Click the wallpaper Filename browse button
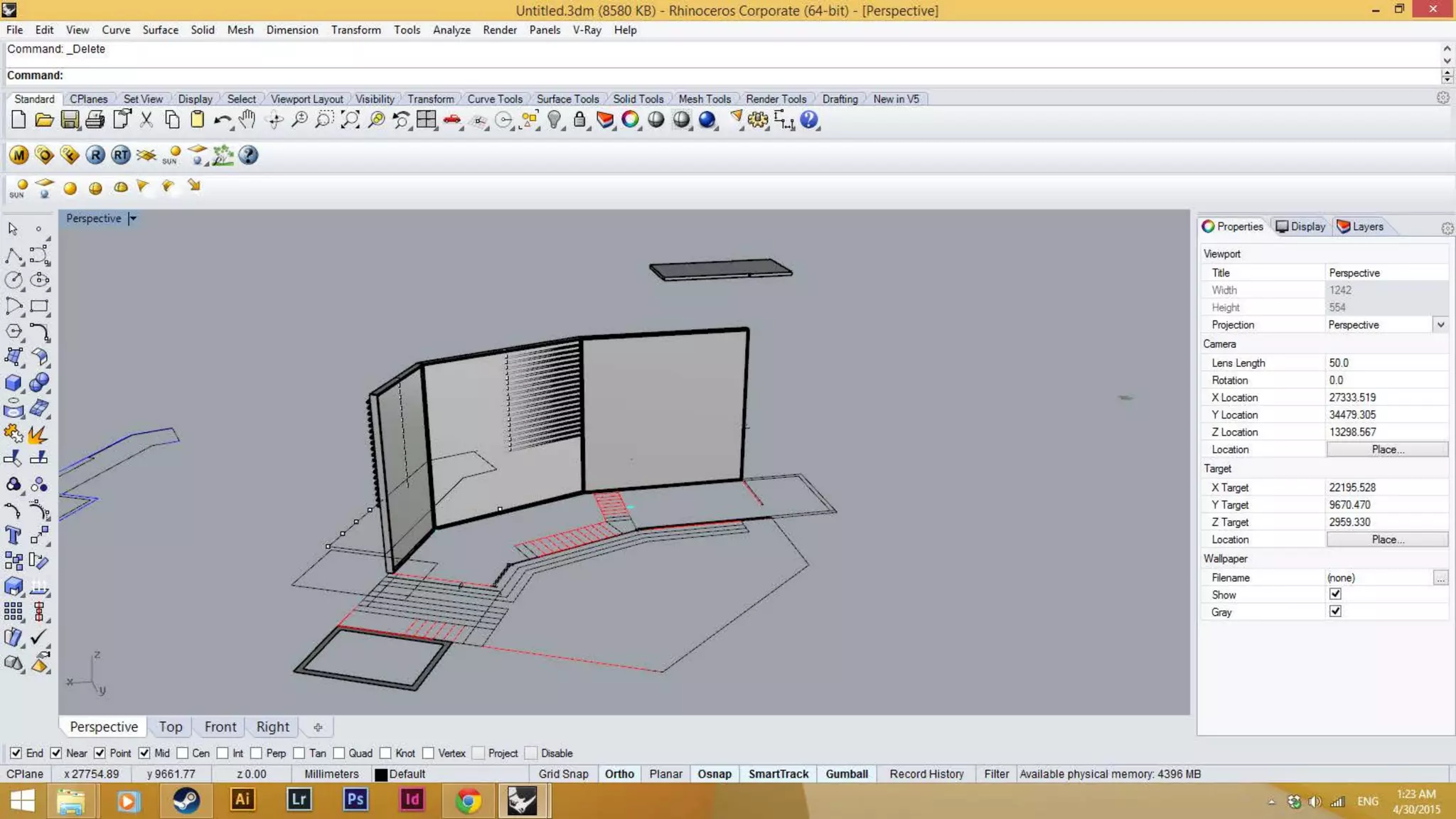 1440,578
